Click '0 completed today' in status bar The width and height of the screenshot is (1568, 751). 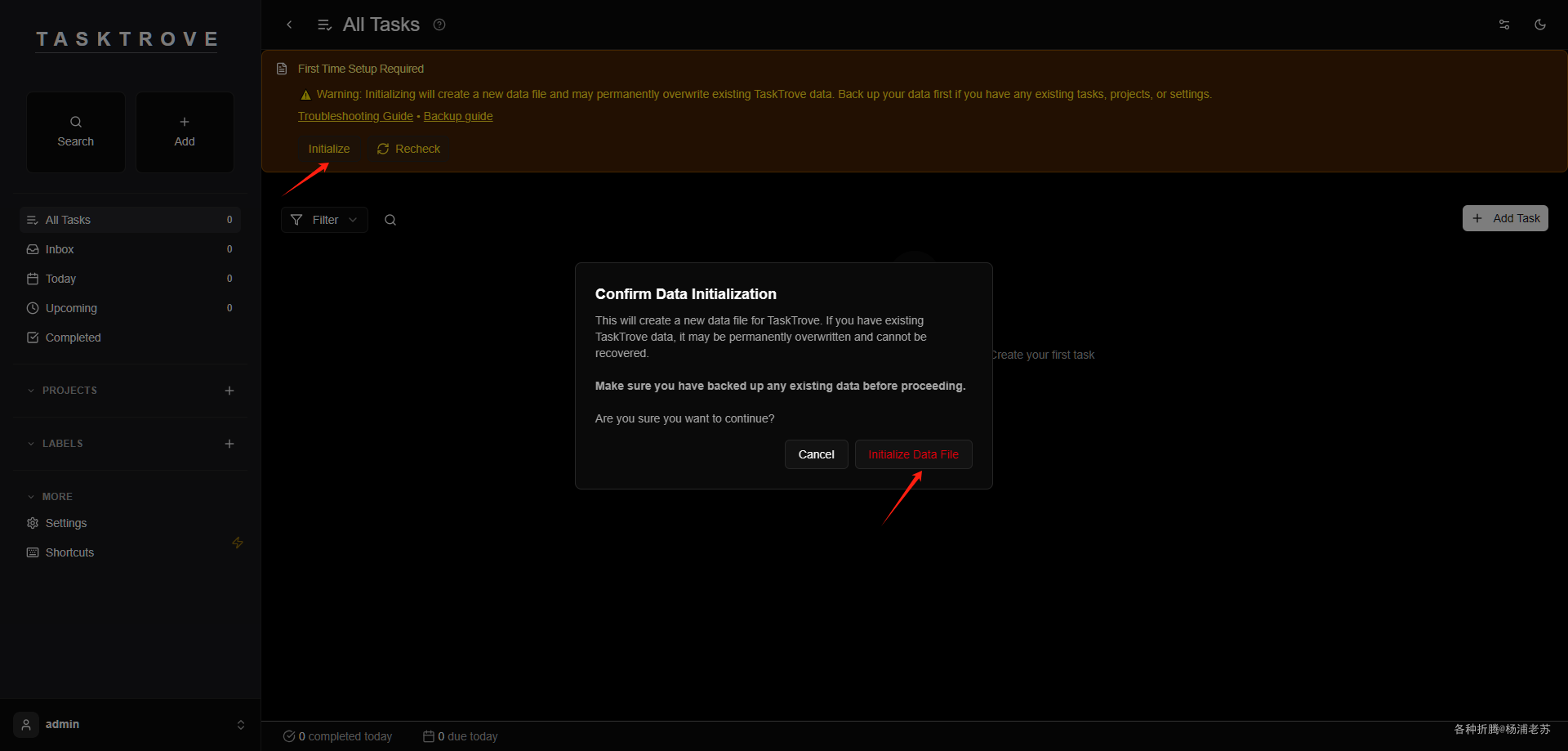click(337, 736)
